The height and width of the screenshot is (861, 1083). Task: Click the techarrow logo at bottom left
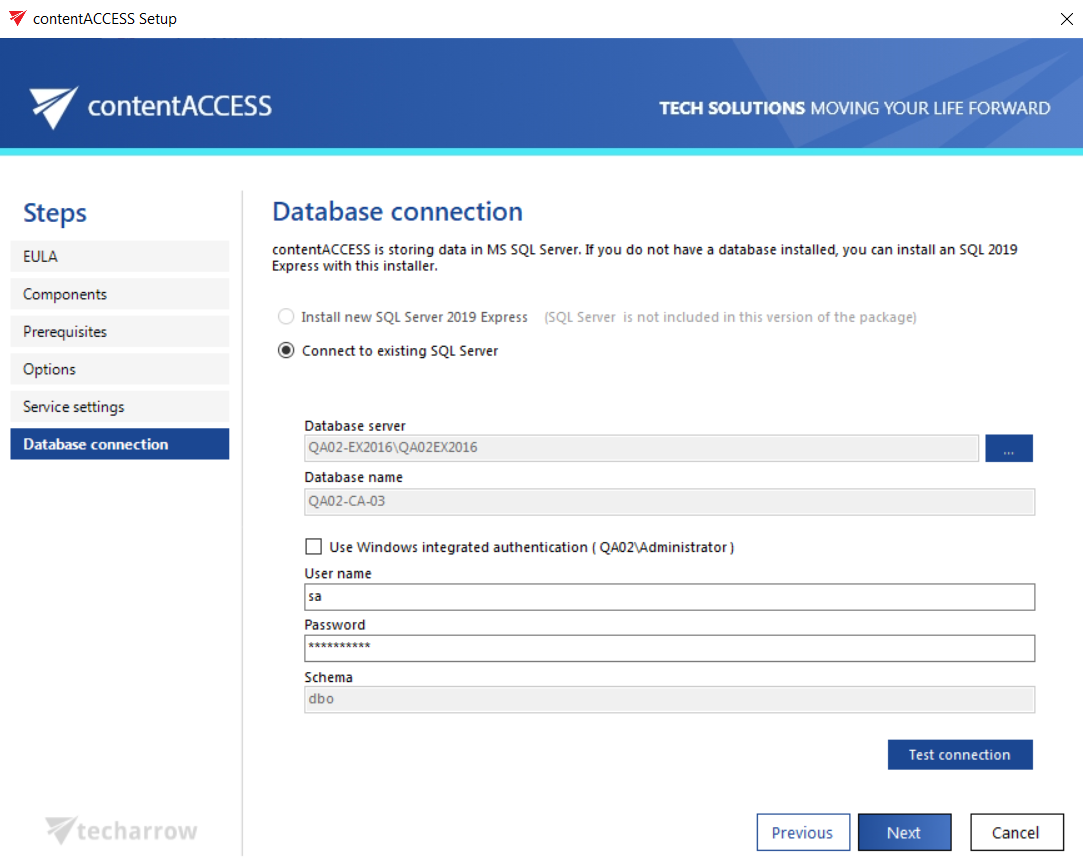pyautogui.click(x=121, y=831)
